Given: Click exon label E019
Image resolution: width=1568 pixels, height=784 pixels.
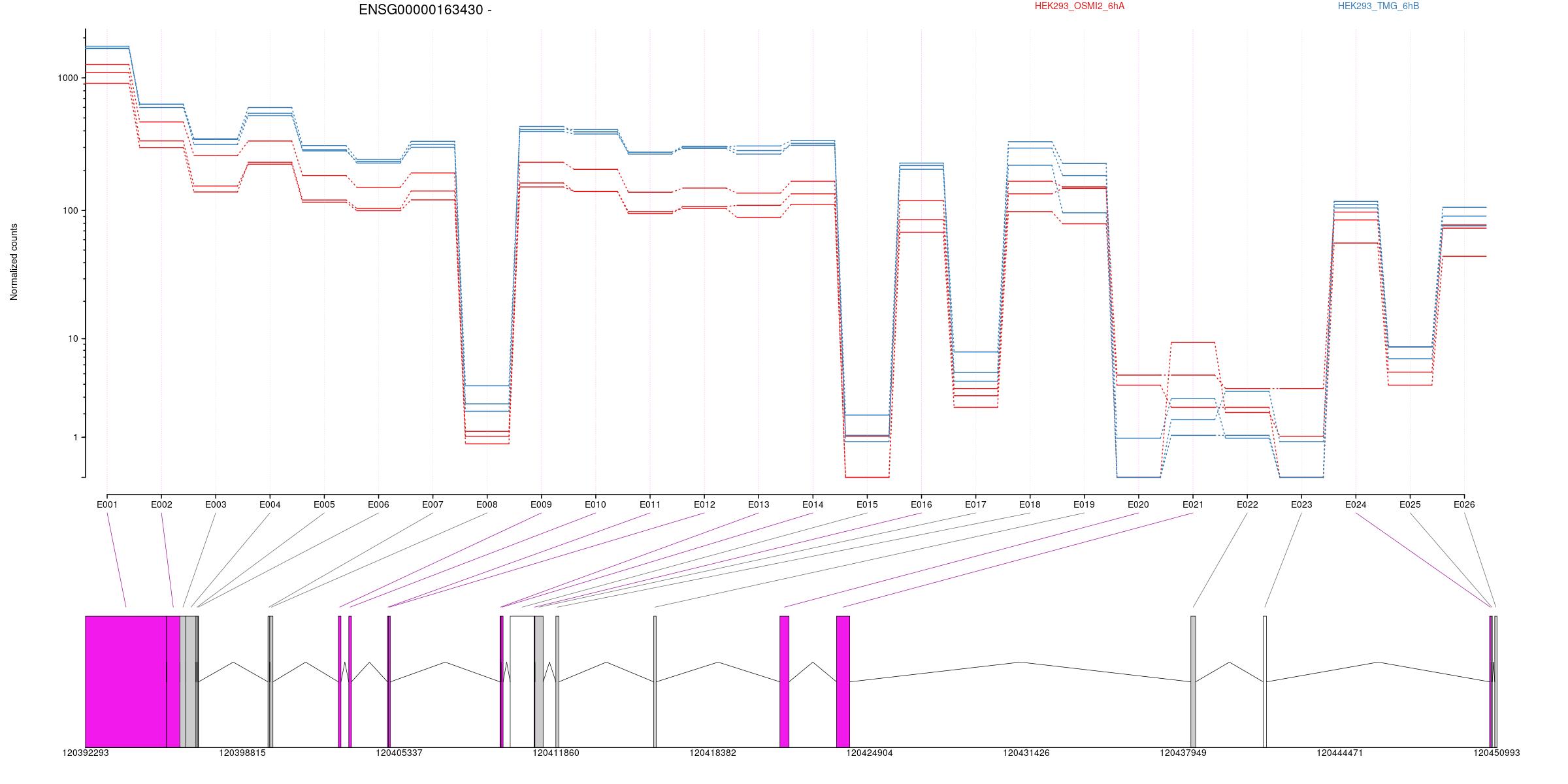Looking at the screenshot, I should point(1084,504).
